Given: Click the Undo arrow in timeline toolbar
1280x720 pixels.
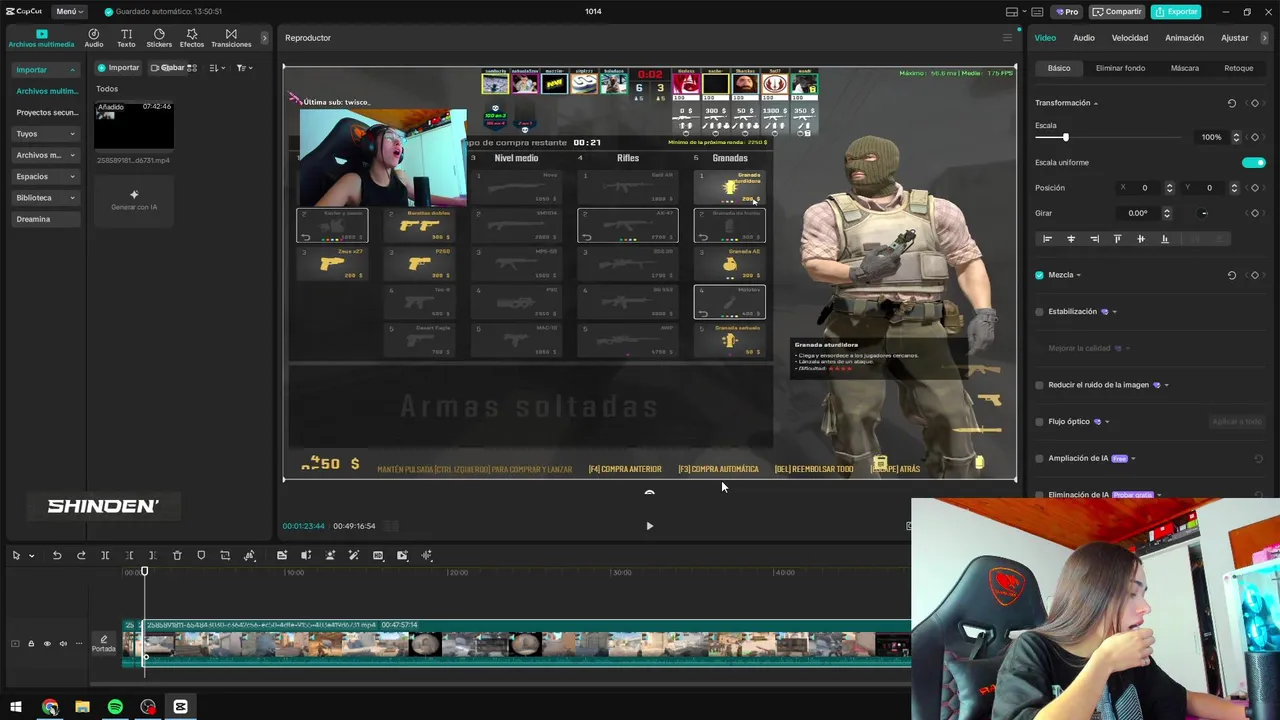Looking at the screenshot, I should click(x=57, y=555).
